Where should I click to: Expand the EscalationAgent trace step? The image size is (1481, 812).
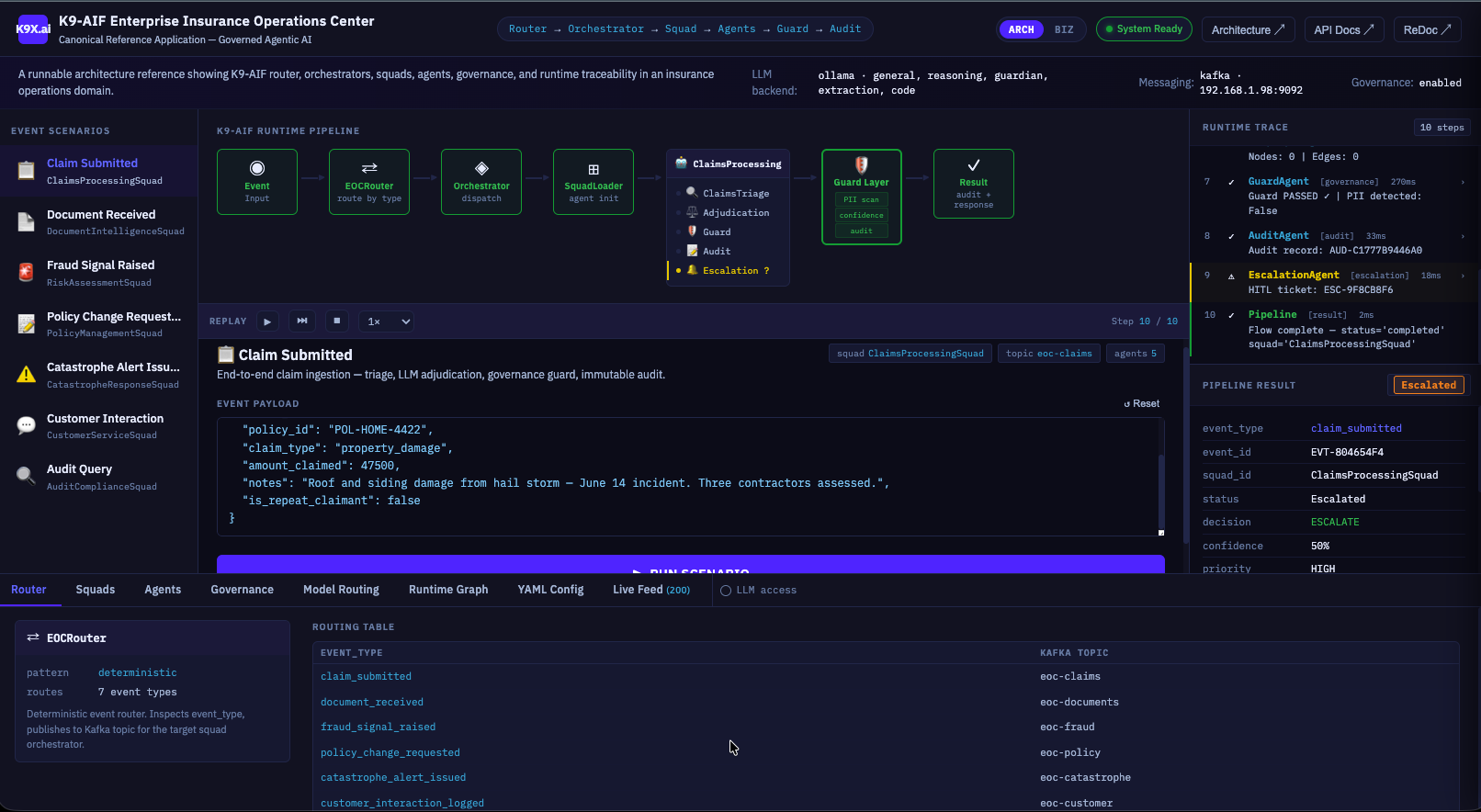pos(1463,276)
